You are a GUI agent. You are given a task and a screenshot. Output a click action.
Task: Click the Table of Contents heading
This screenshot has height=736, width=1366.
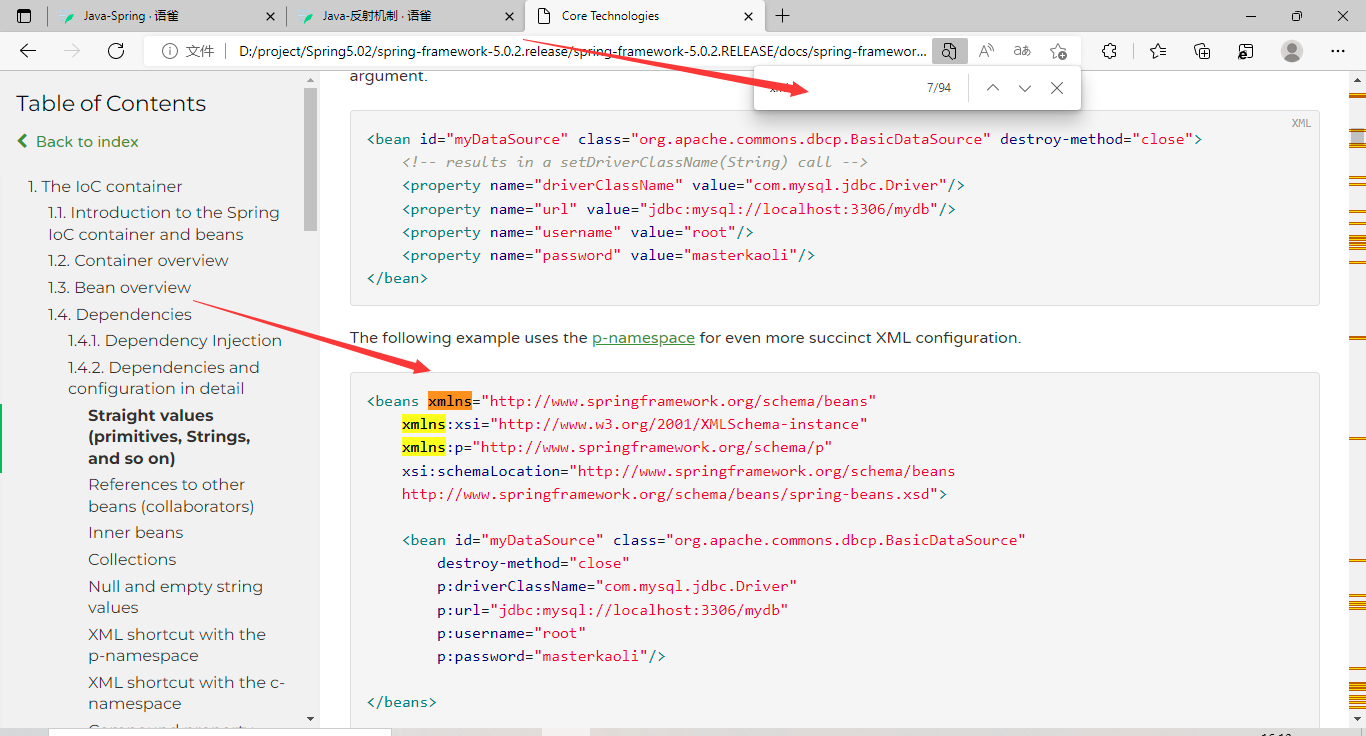click(111, 104)
